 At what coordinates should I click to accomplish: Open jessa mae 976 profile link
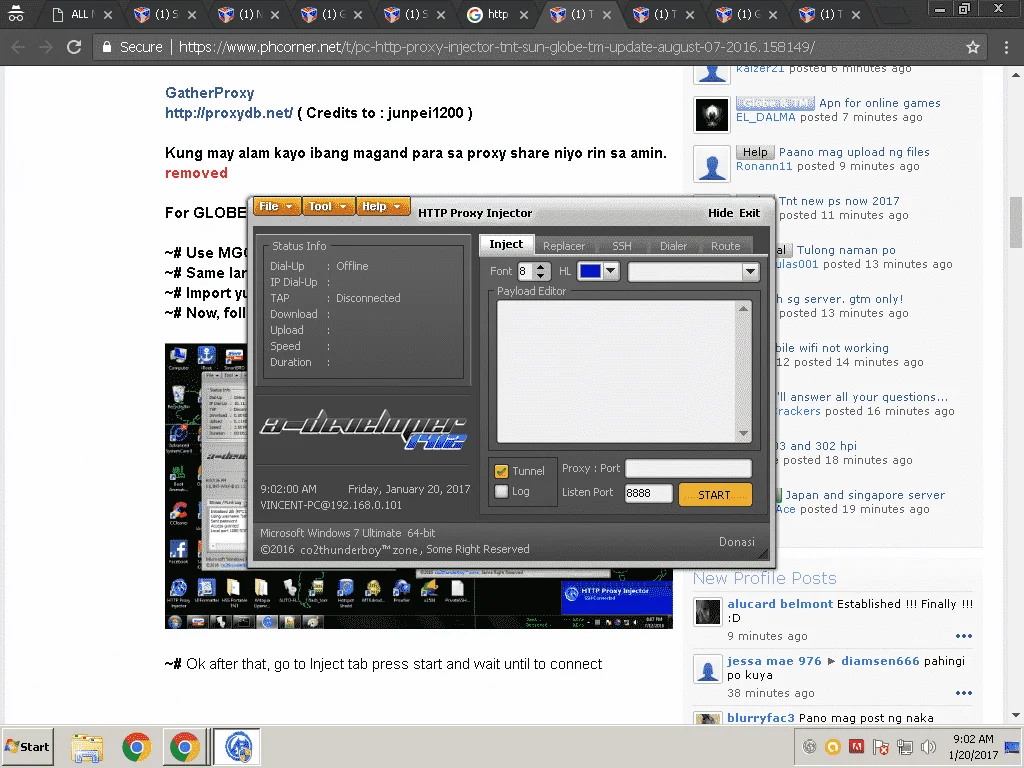tap(775, 661)
